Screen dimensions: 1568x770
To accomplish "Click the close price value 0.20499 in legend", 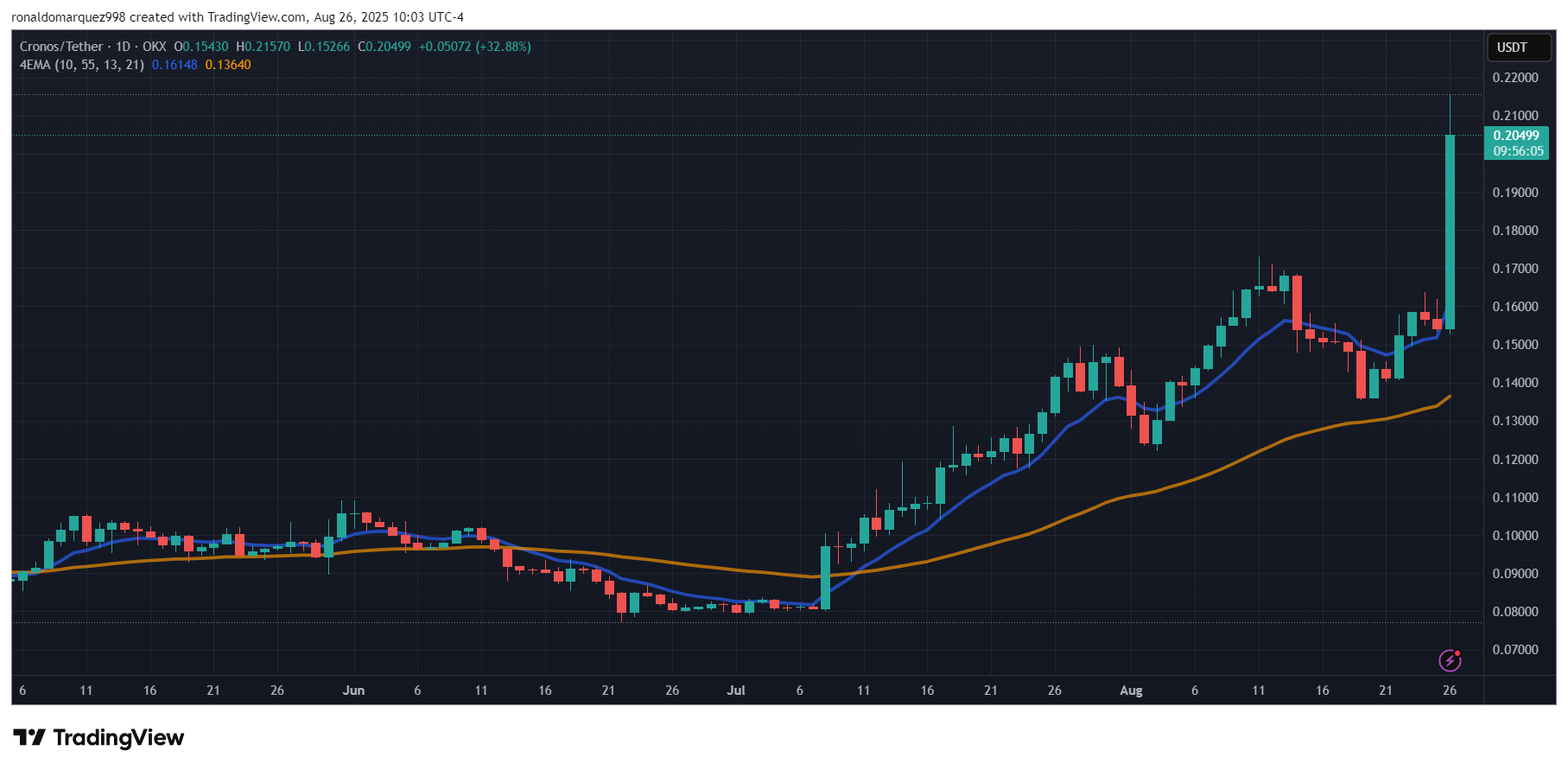I will tap(389, 47).
